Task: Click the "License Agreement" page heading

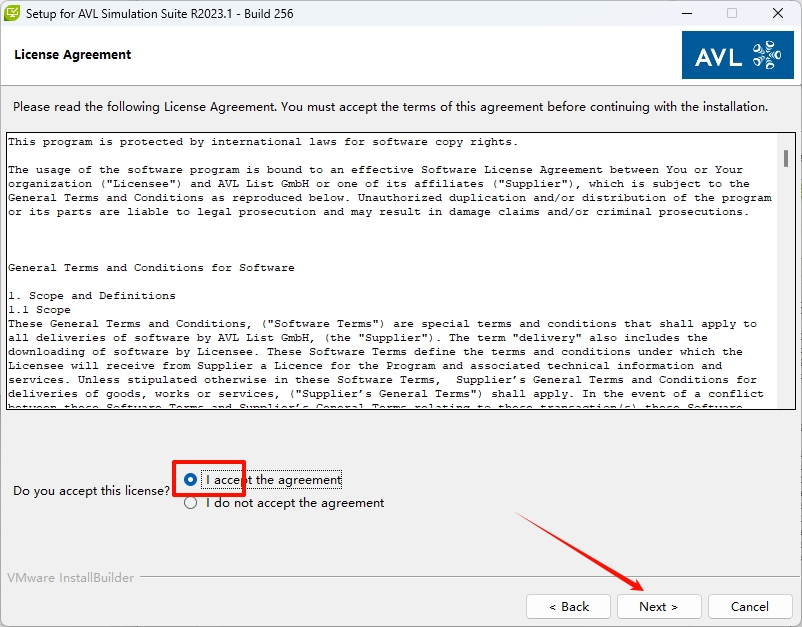Action: click(73, 54)
